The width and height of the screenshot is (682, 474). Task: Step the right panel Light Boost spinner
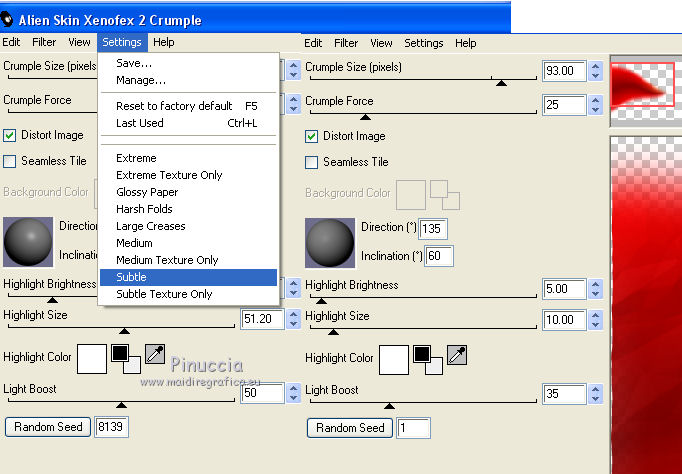pos(595,394)
